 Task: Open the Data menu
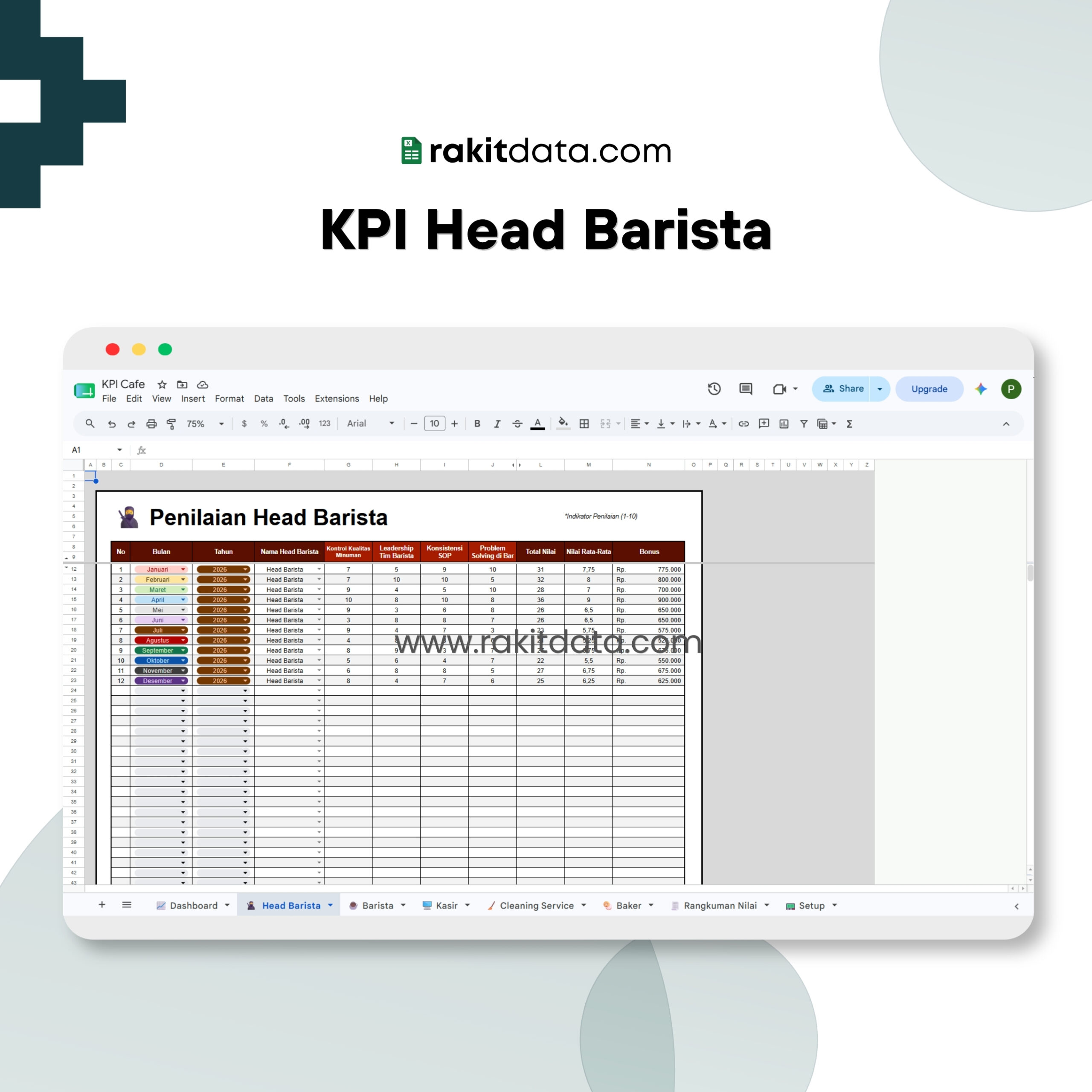[x=263, y=399]
